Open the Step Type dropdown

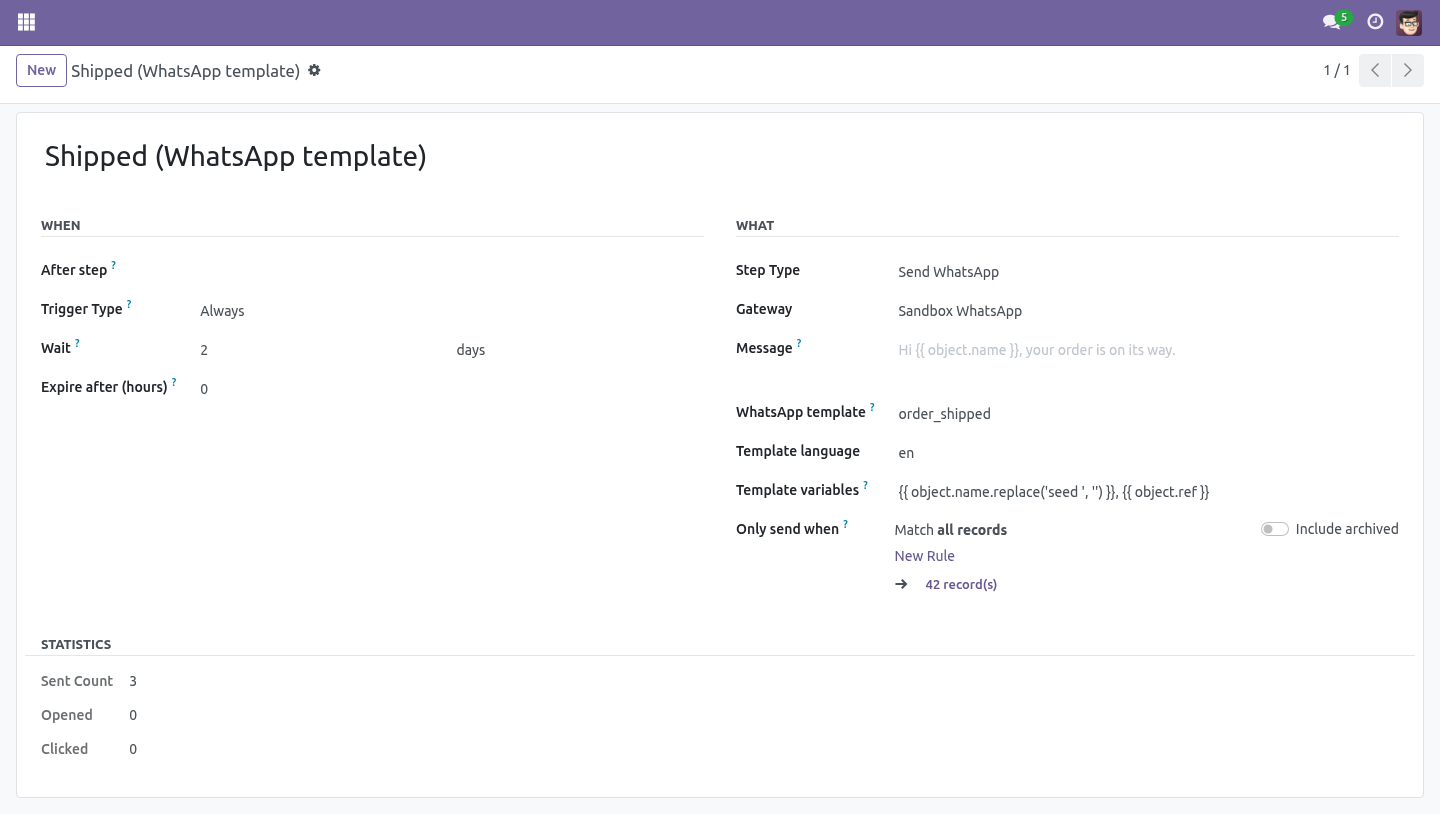(1148, 272)
